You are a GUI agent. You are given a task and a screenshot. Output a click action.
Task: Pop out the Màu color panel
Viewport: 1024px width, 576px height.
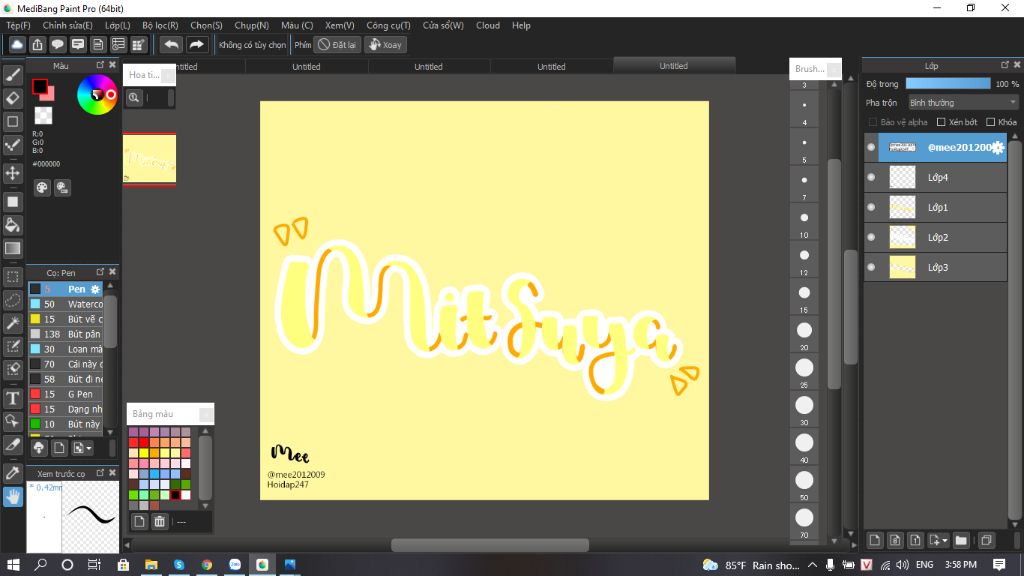pyautogui.click(x=100, y=65)
